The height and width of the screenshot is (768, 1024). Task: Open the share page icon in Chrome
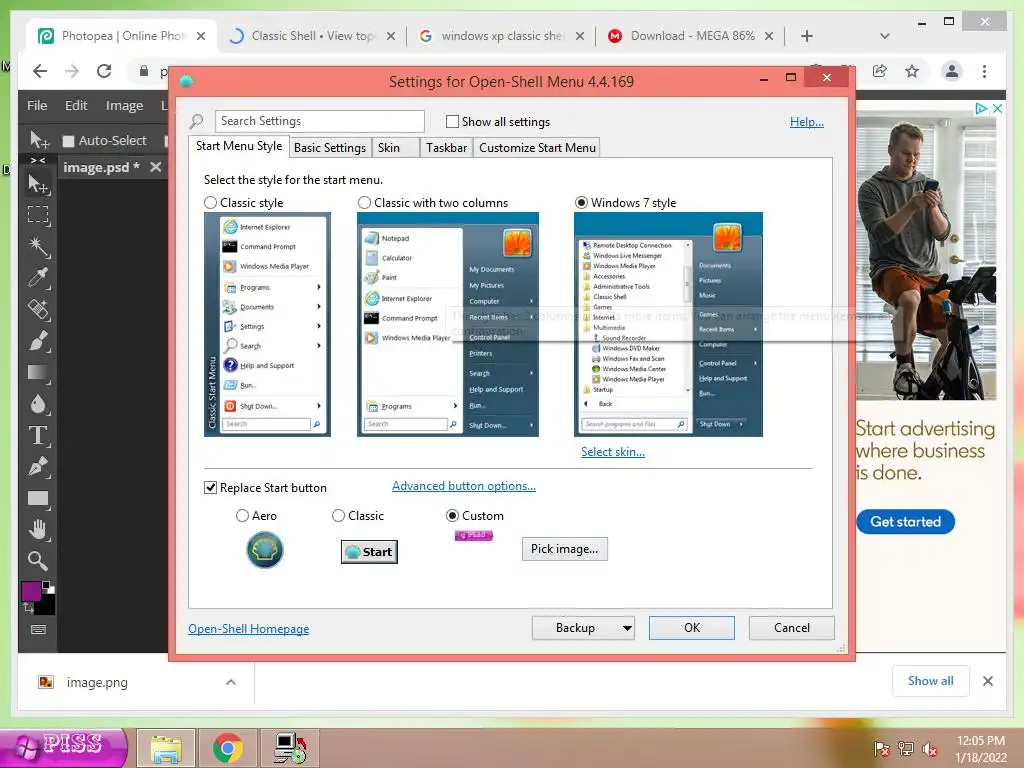(880, 71)
